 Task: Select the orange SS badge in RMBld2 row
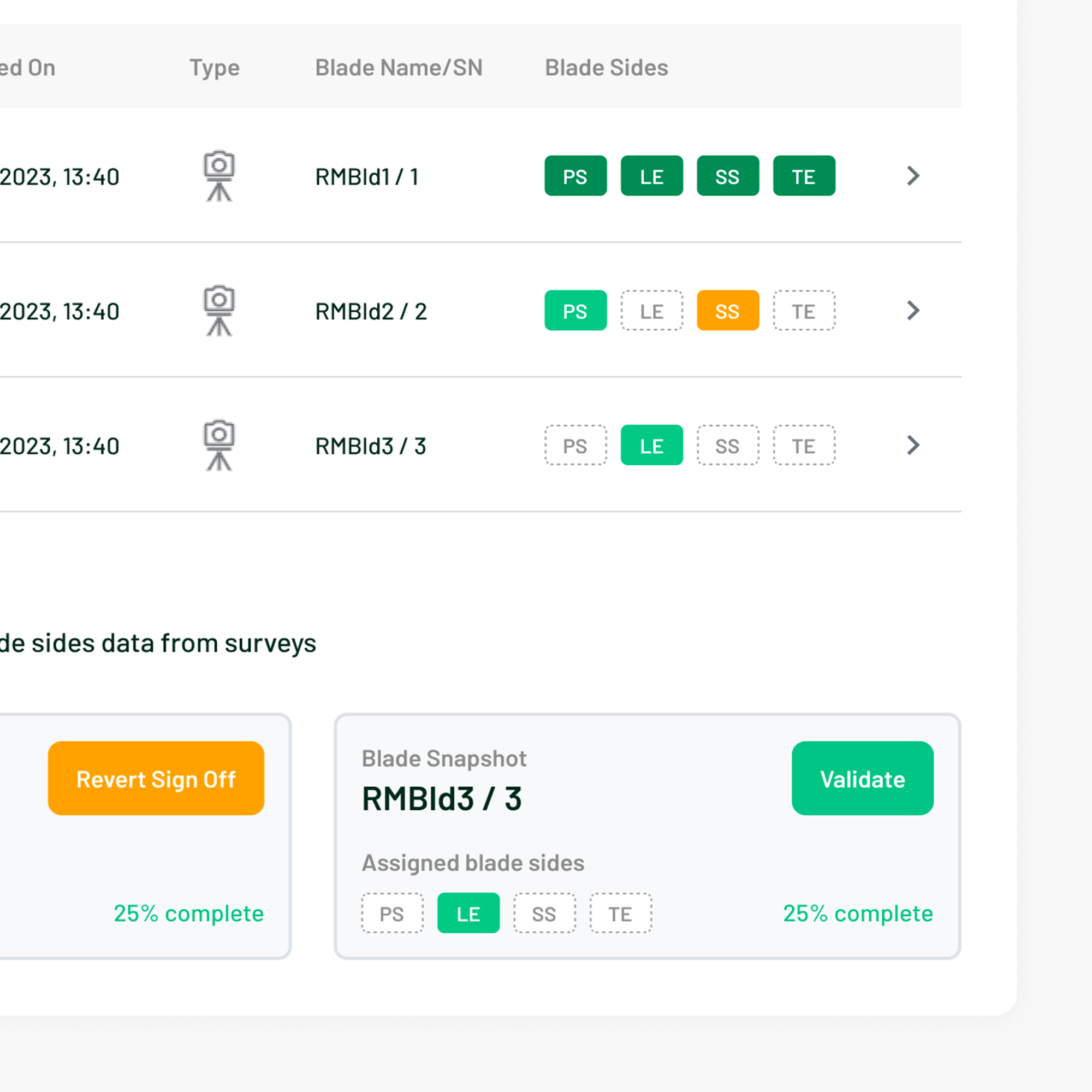(727, 310)
